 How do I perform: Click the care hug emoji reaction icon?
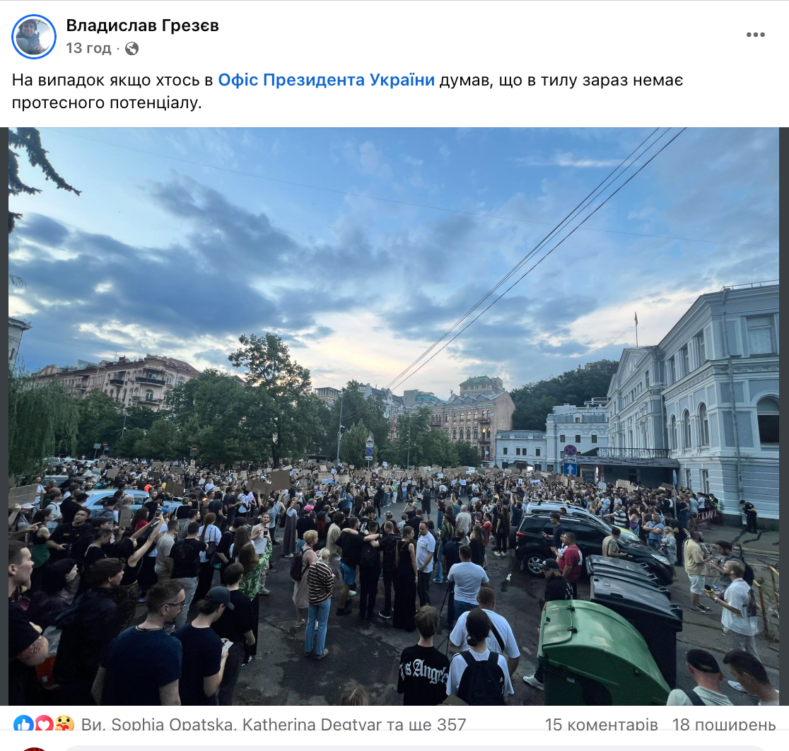point(64,724)
